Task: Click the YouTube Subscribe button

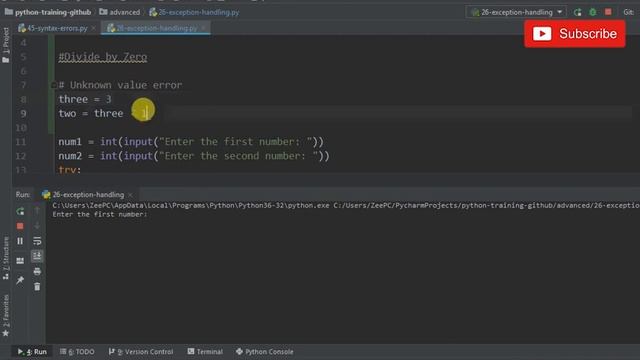Action: pos(575,34)
